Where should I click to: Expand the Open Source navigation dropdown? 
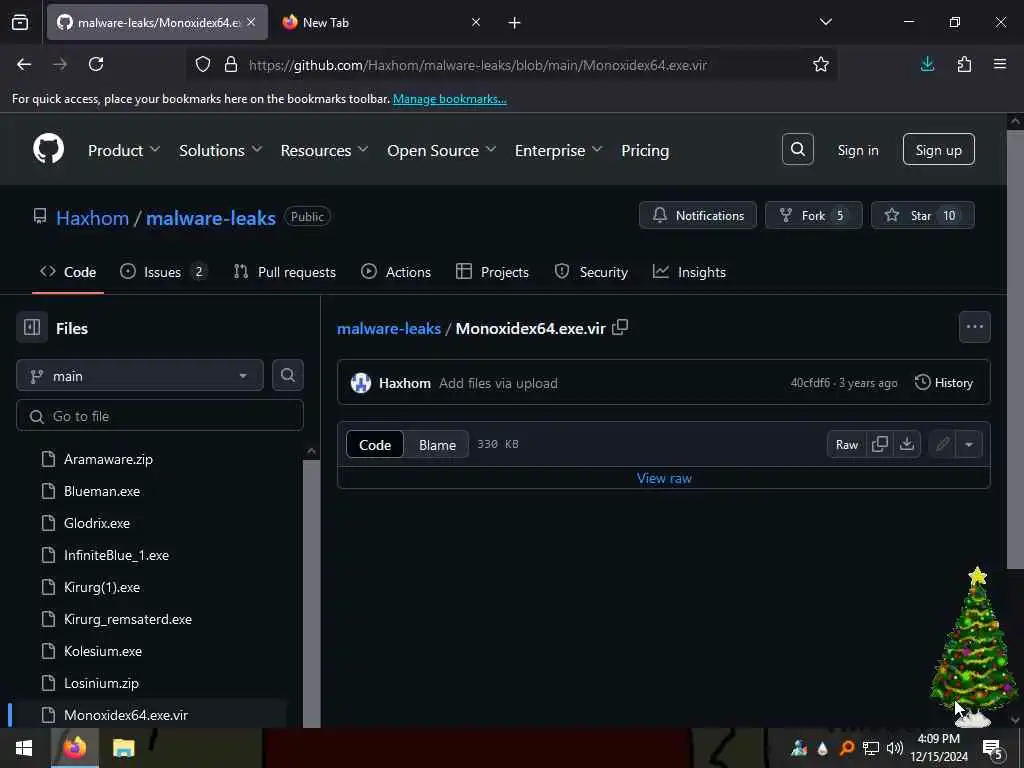pyautogui.click(x=441, y=150)
